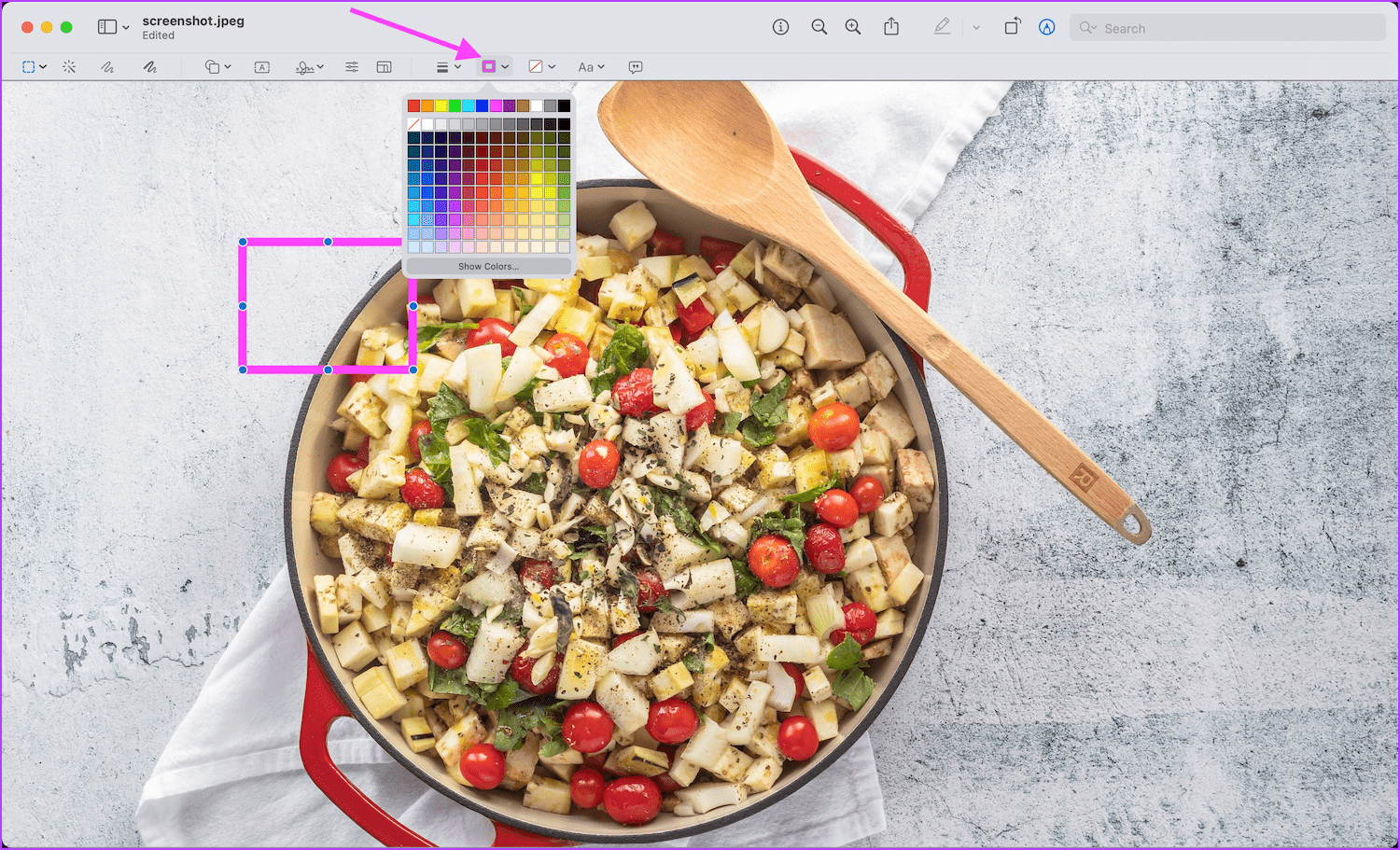The image size is (1400, 850).
Task: Open the sidebar view options chevron
Action: tap(126, 28)
